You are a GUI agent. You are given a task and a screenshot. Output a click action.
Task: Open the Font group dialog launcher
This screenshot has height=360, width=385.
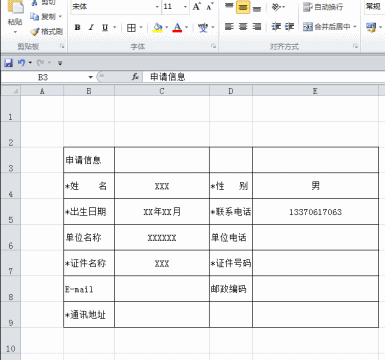[x=213, y=46]
